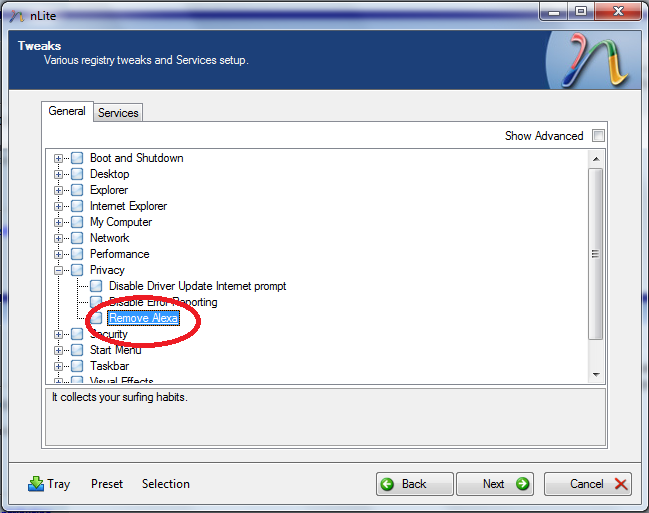This screenshot has width=649, height=513.
Task: Check the Privacy category checkbox
Action: click(77, 270)
